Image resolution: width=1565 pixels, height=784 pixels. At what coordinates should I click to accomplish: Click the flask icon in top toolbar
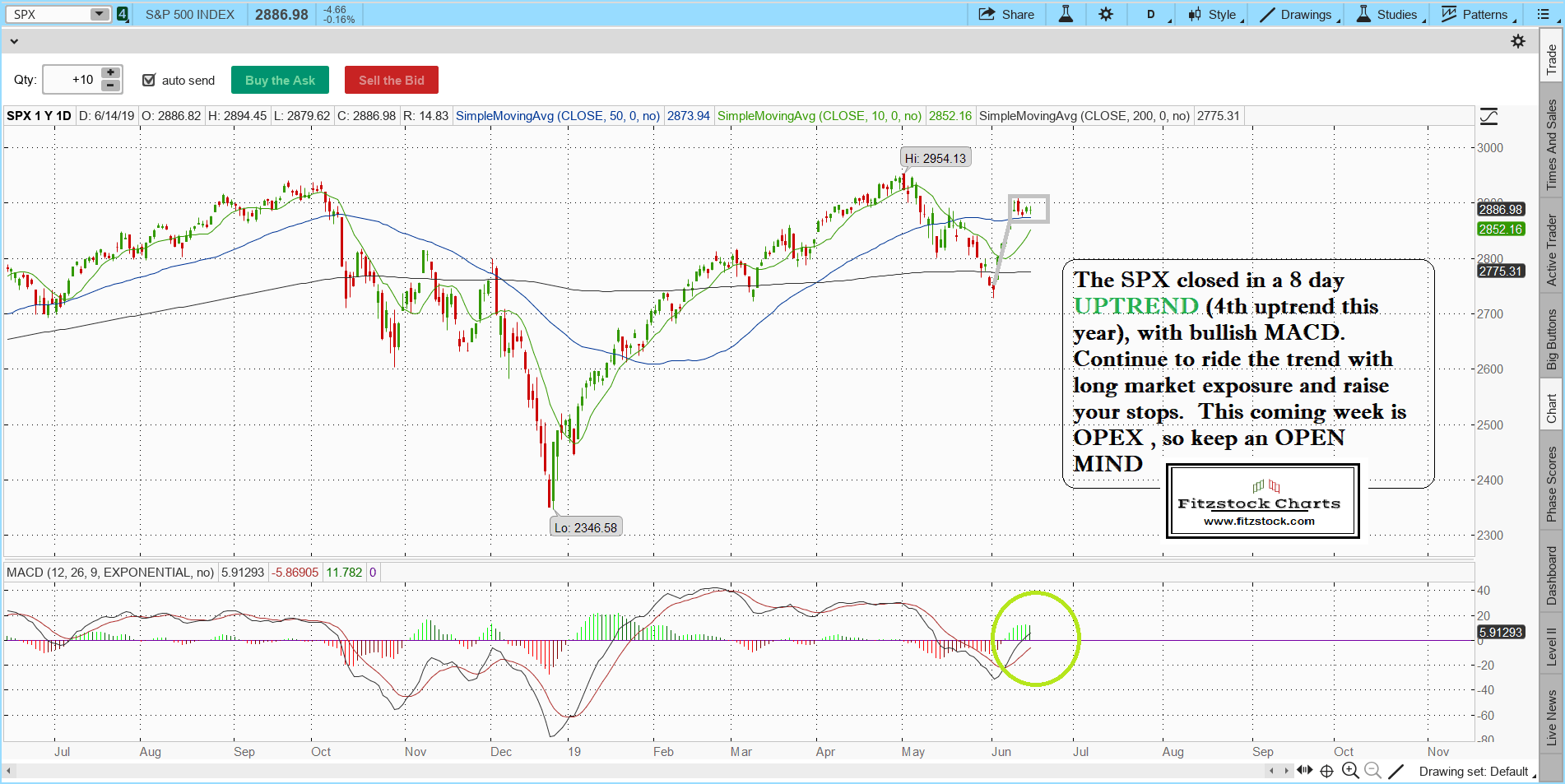click(x=1066, y=14)
